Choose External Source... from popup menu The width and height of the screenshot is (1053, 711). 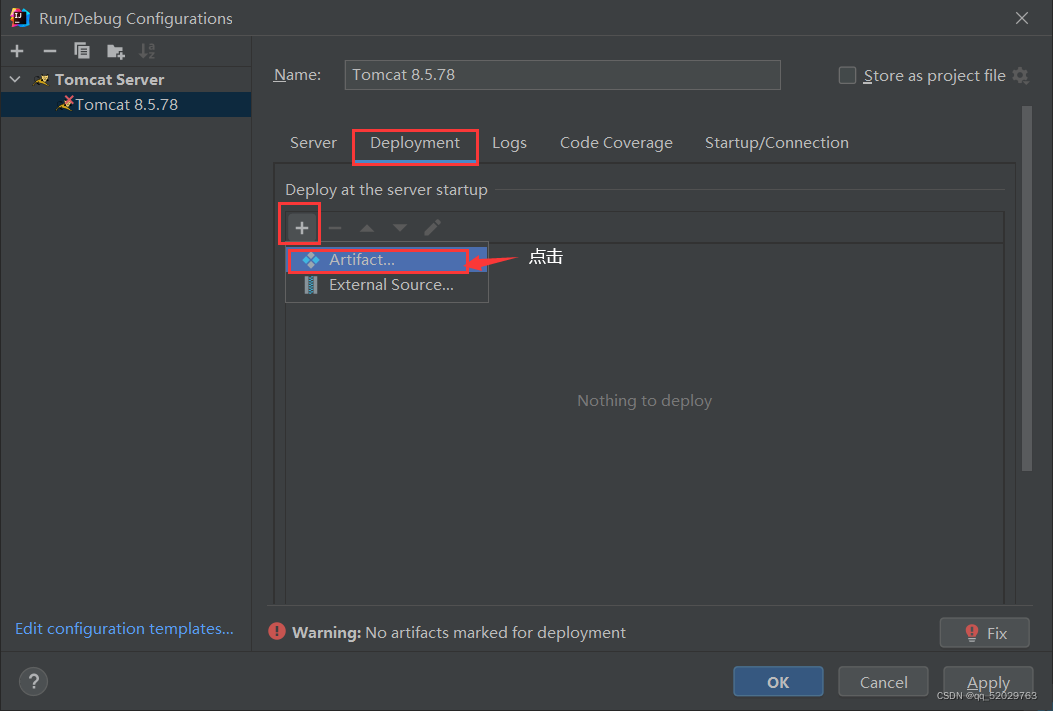(387, 285)
